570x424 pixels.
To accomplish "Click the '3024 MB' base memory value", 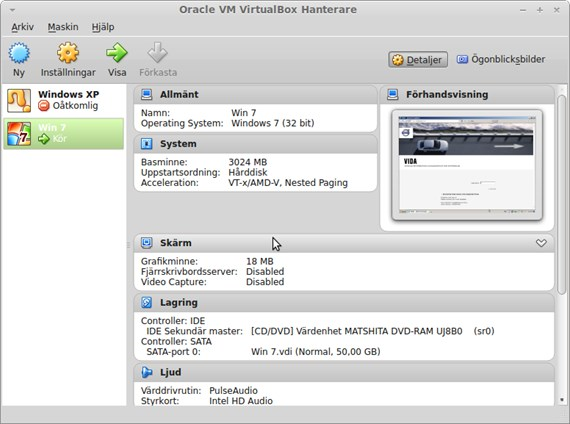I will tap(248, 162).
